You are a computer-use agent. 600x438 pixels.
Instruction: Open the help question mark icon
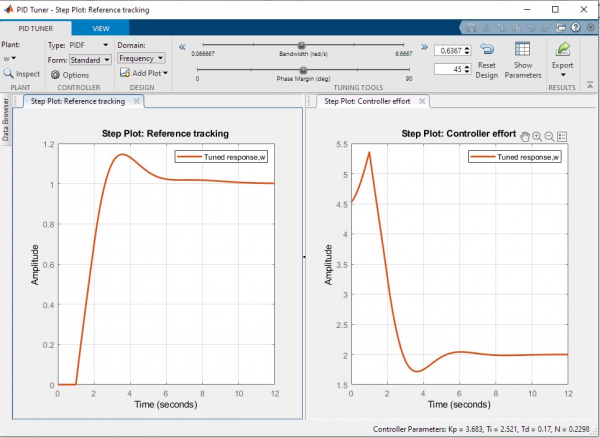(x=576, y=27)
